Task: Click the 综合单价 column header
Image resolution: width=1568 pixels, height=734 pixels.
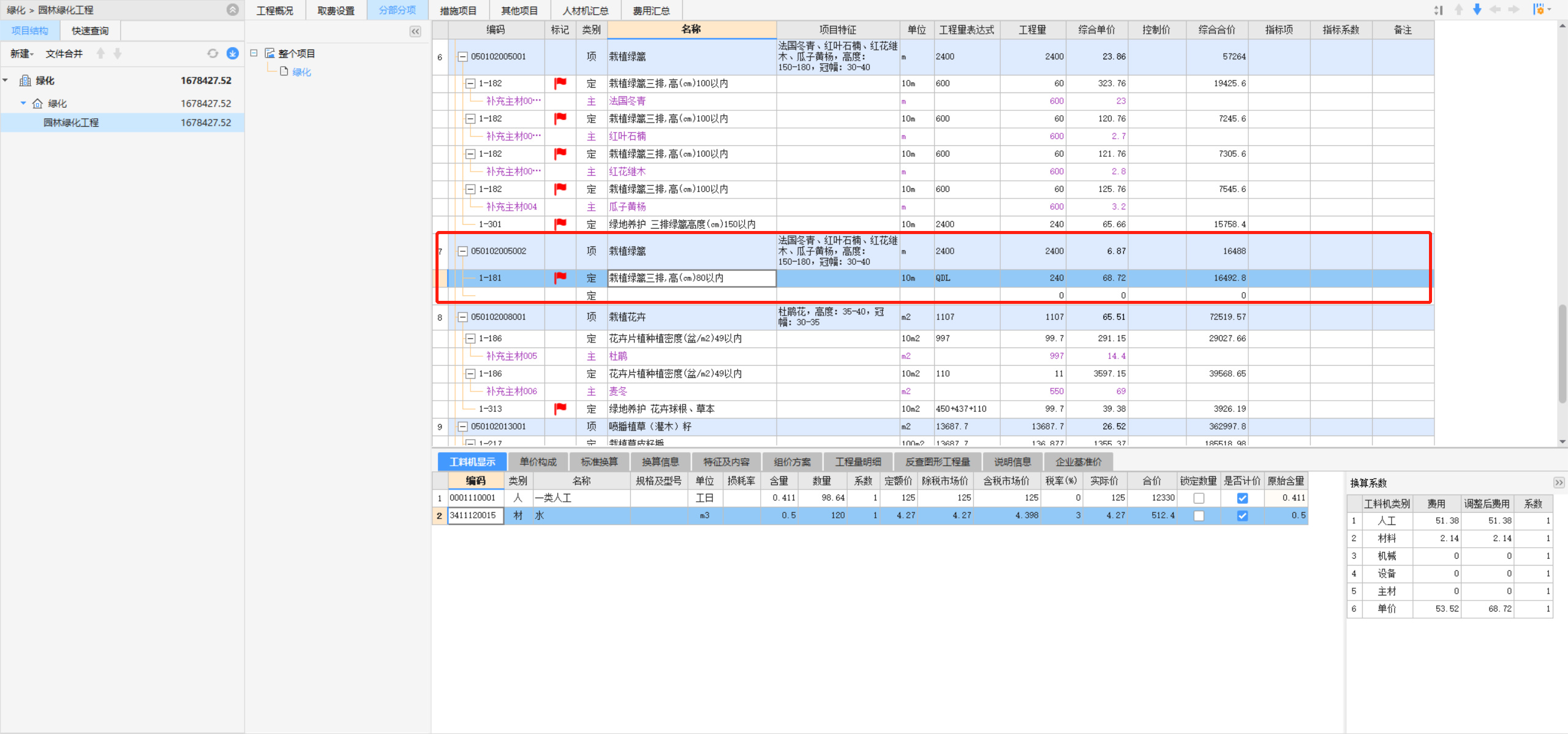Action: [x=1097, y=29]
